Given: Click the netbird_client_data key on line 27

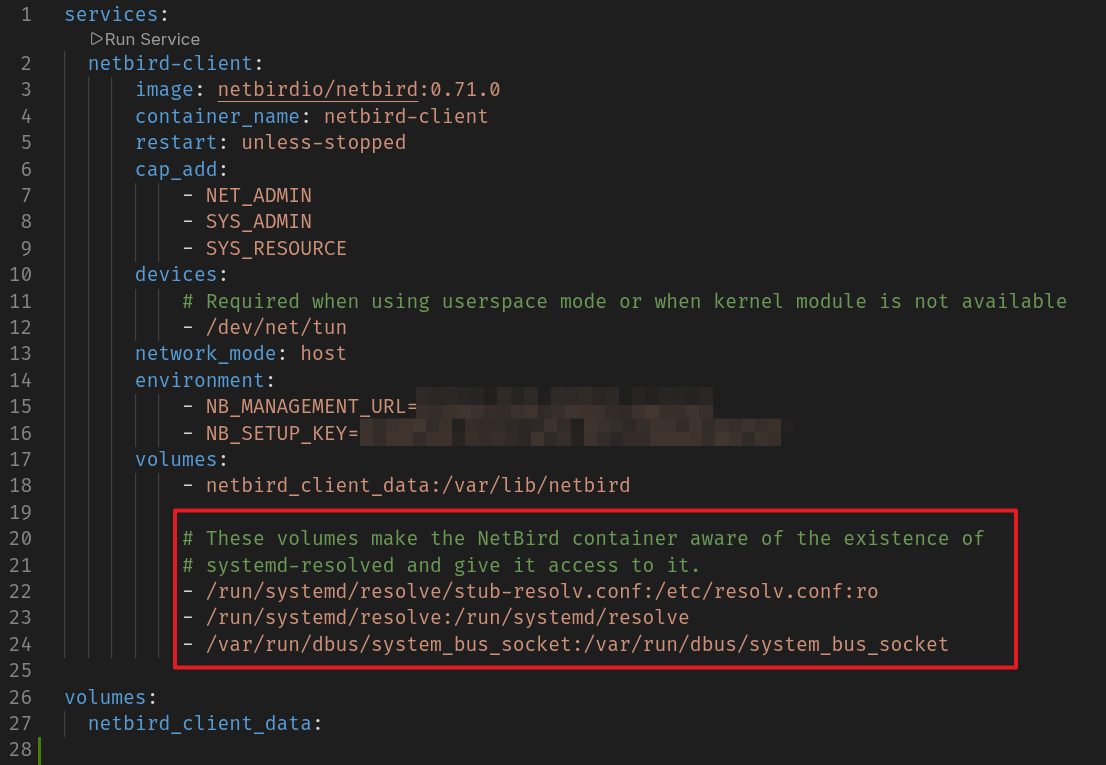Looking at the screenshot, I should (200, 723).
